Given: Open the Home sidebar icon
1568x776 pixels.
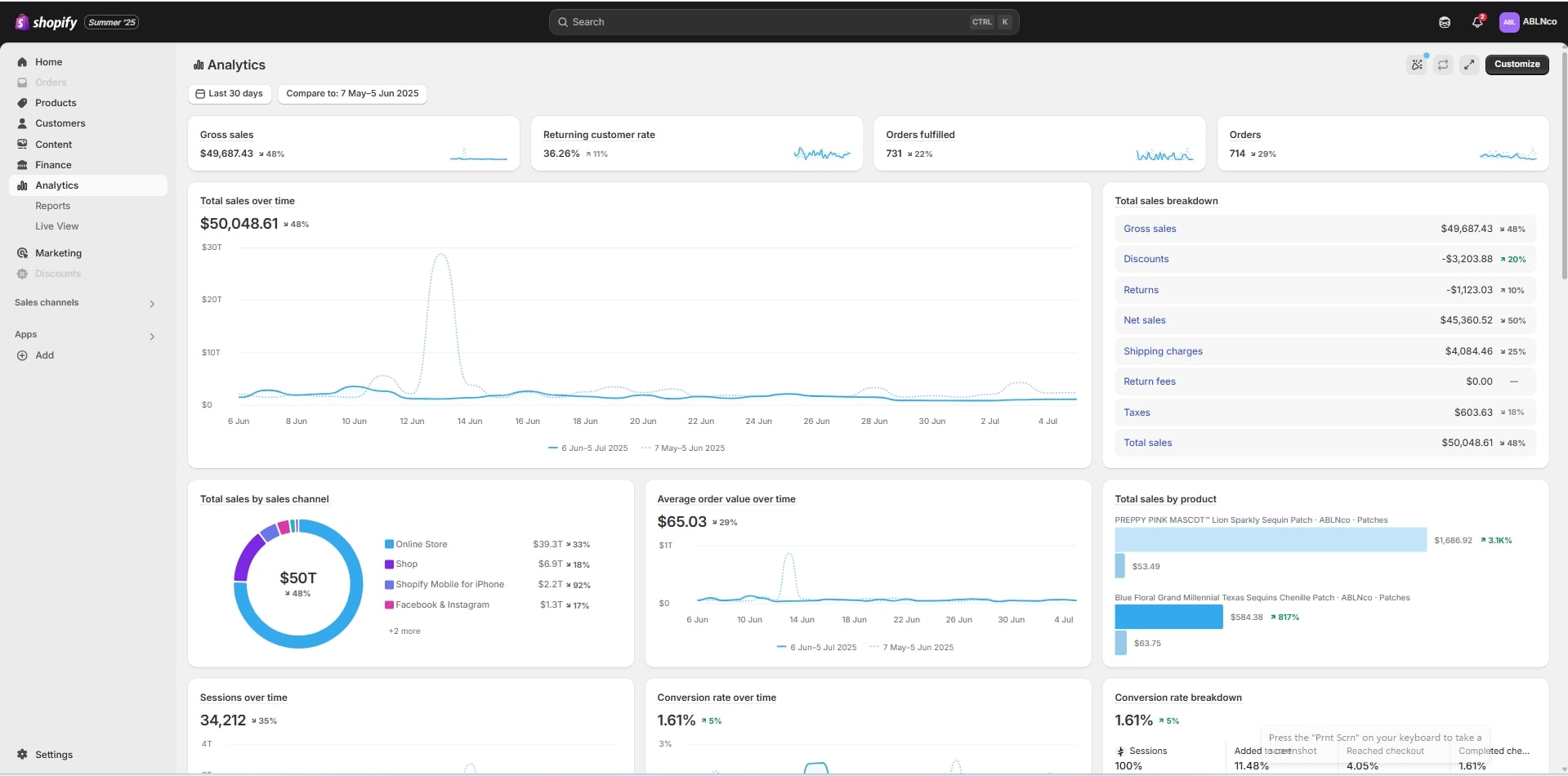Looking at the screenshot, I should pos(22,62).
